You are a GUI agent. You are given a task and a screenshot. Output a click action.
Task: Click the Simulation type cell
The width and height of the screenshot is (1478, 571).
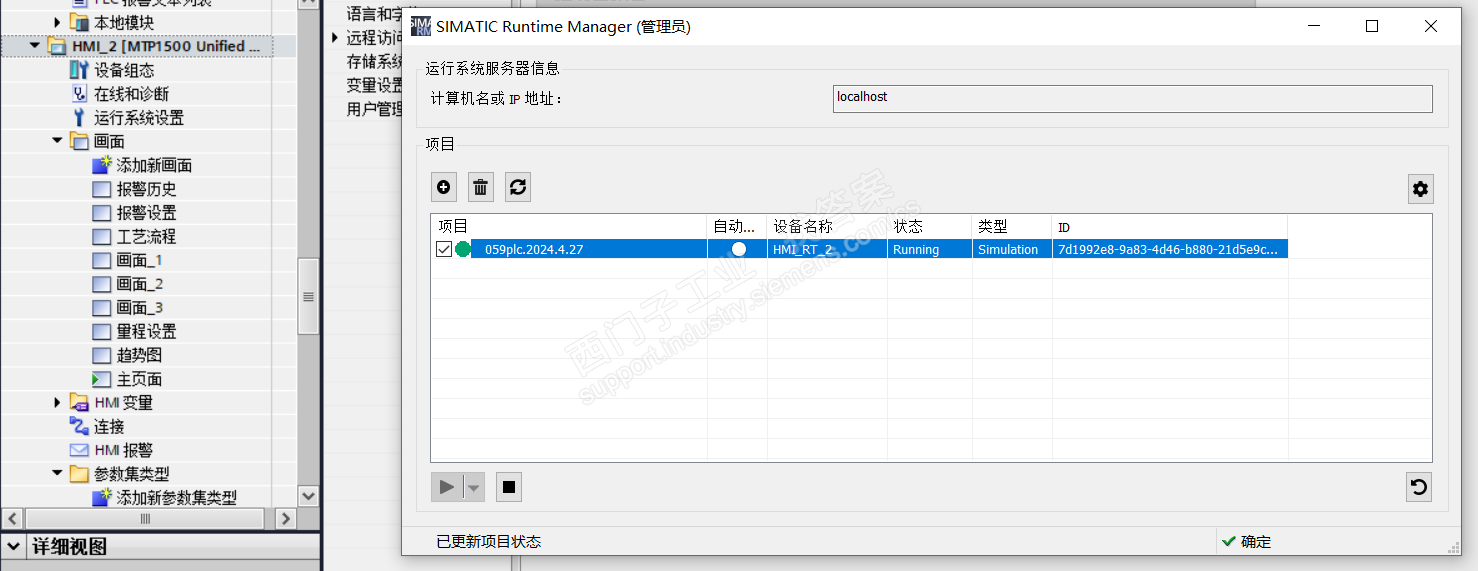[x=1011, y=249]
